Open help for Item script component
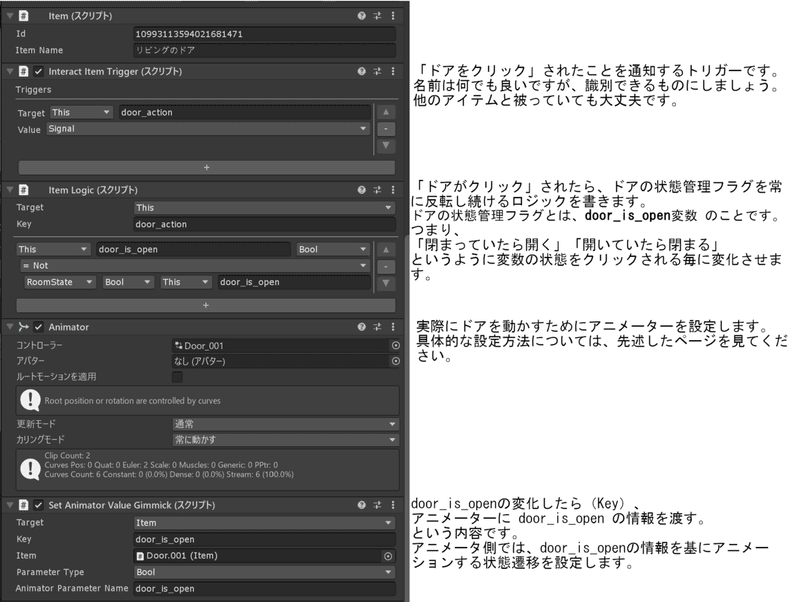This screenshot has width=800, height=602. tap(362, 16)
